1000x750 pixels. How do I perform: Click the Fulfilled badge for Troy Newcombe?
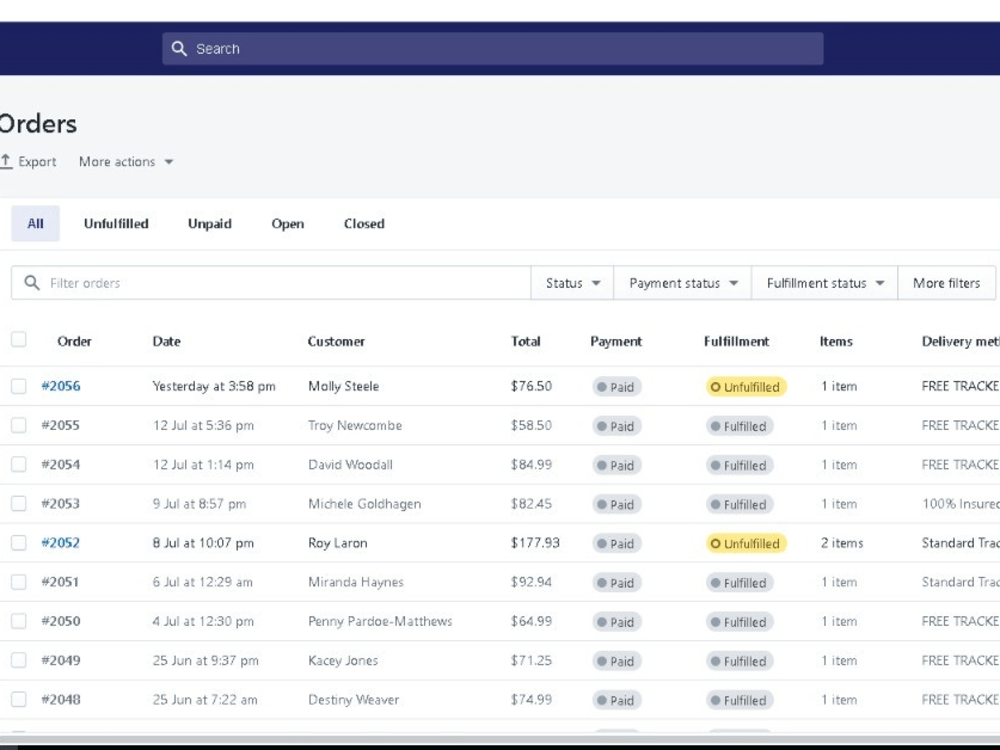739,426
